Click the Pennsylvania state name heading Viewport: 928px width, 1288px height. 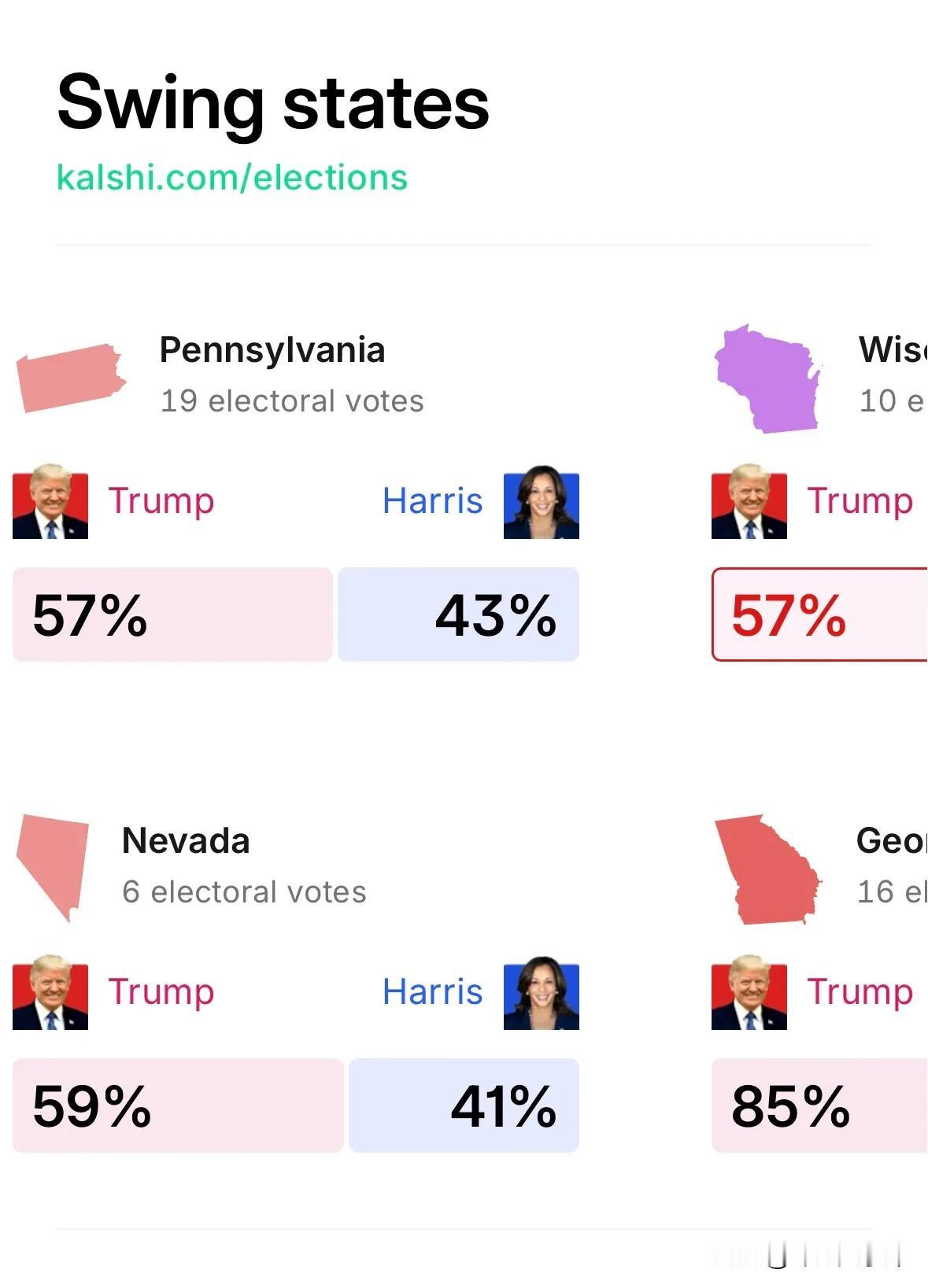coord(272,351)
